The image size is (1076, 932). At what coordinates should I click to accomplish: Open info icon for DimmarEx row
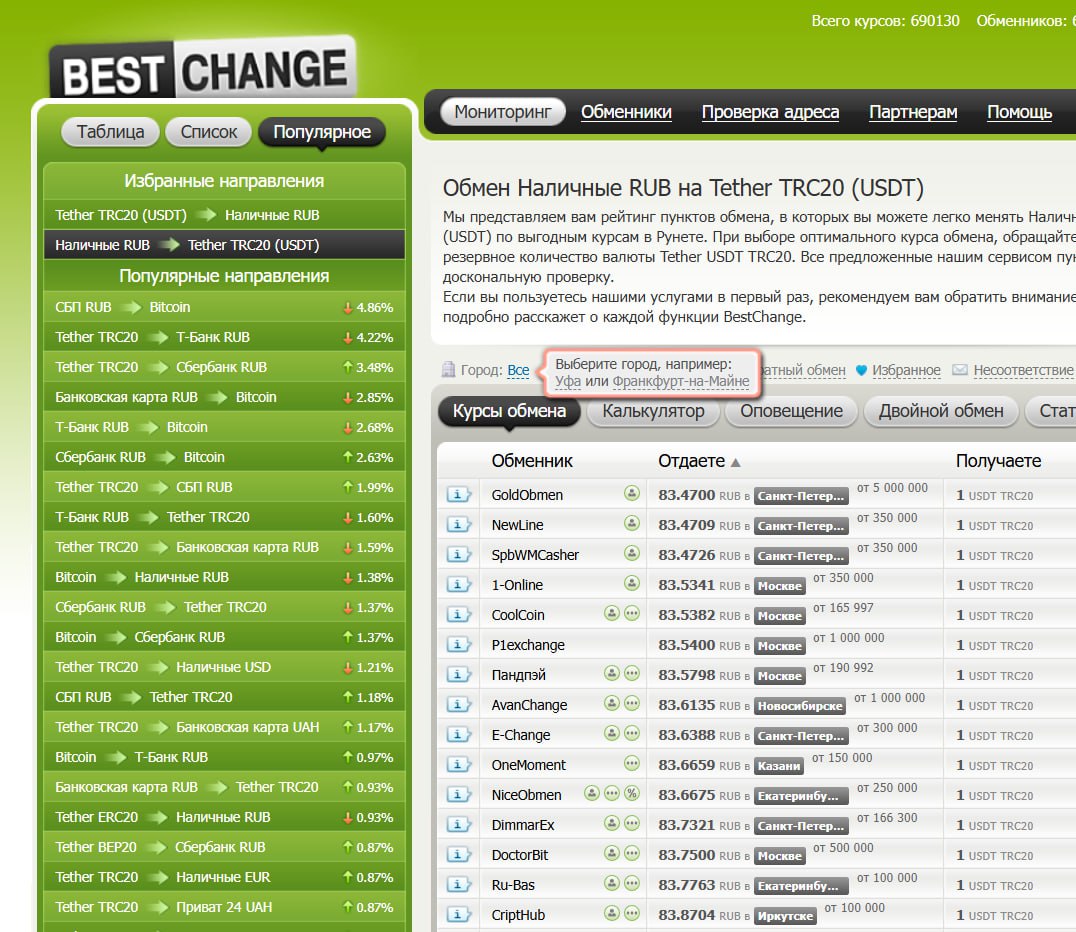[x=458, y=824]
